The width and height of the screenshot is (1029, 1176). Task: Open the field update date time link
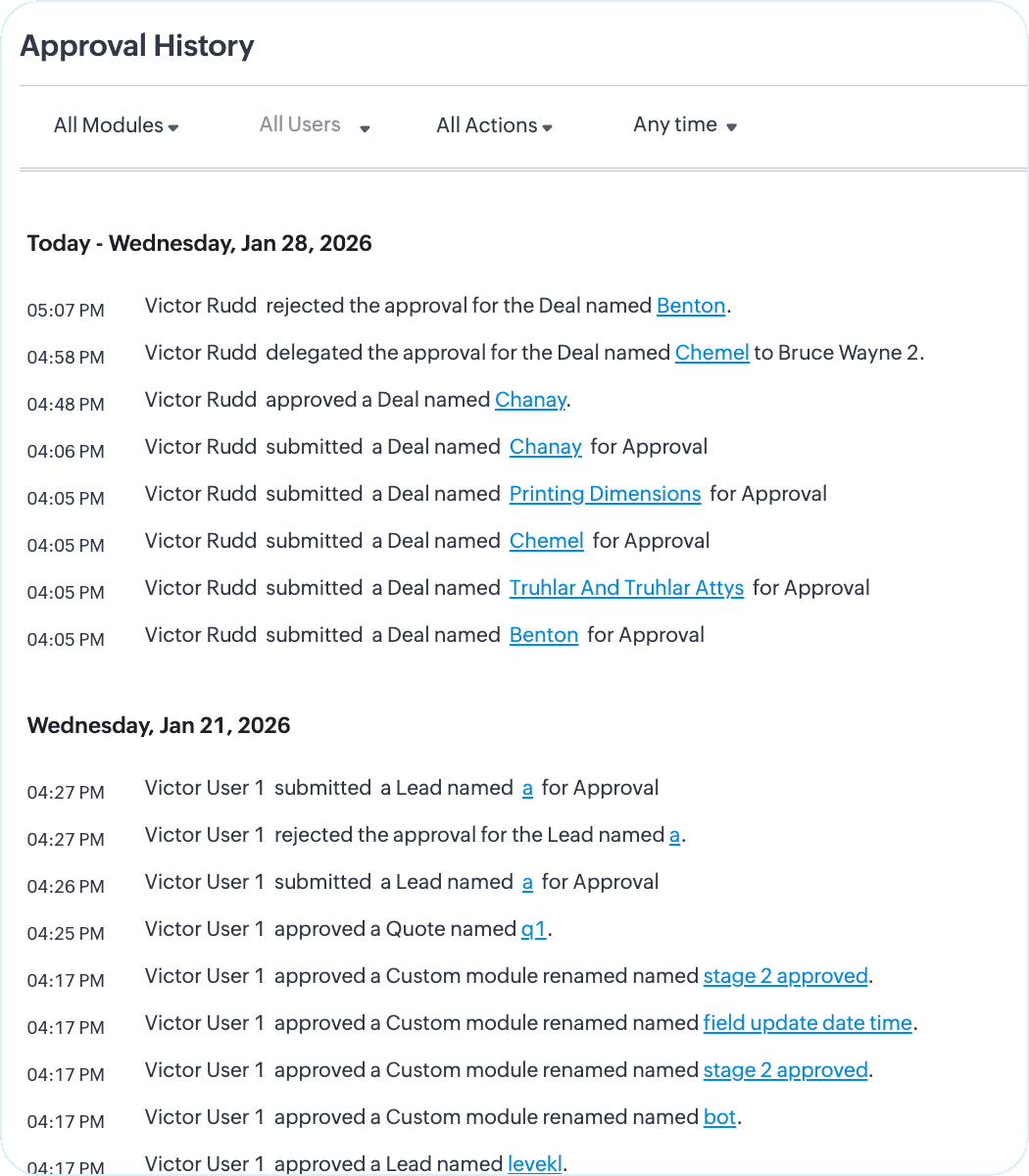pyautogui.click(x=808, y=1023)
